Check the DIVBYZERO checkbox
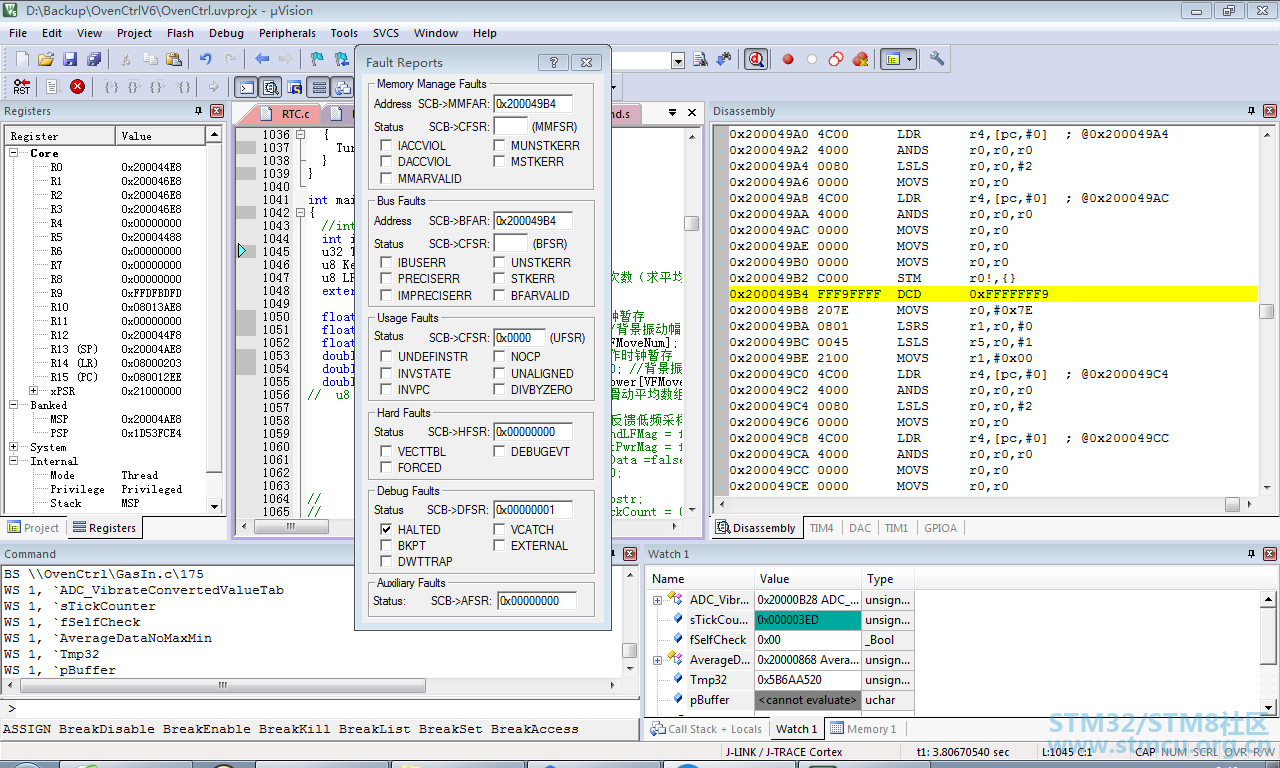The width and height of the screenshot is (1280, 768). pyautogui.click(x=500, y=389)
